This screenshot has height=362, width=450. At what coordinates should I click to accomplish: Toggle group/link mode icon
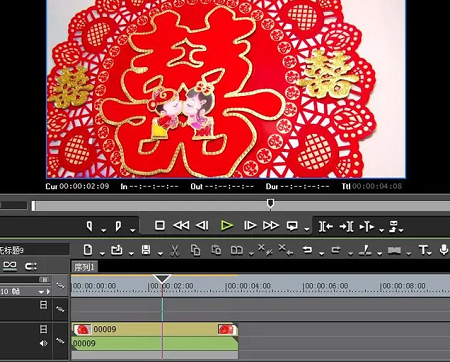[10, 266]
